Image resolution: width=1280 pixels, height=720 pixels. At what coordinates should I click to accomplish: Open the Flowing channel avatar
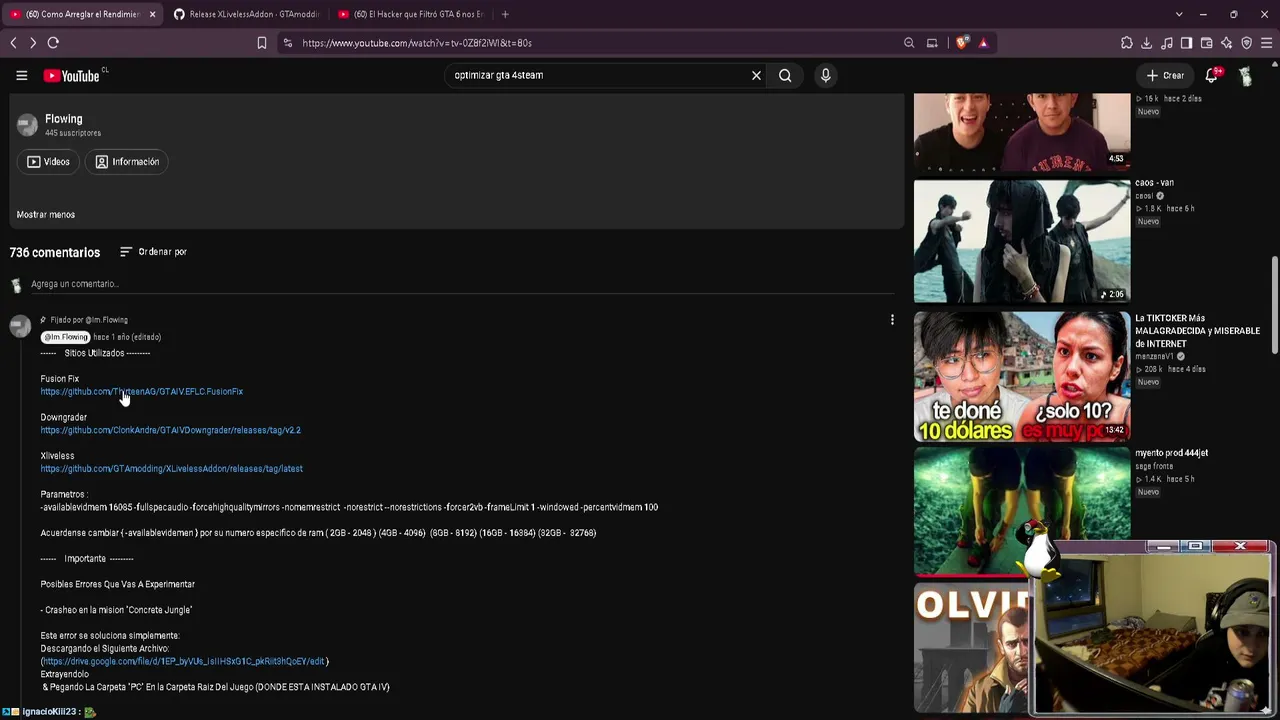tap(27, 125)
